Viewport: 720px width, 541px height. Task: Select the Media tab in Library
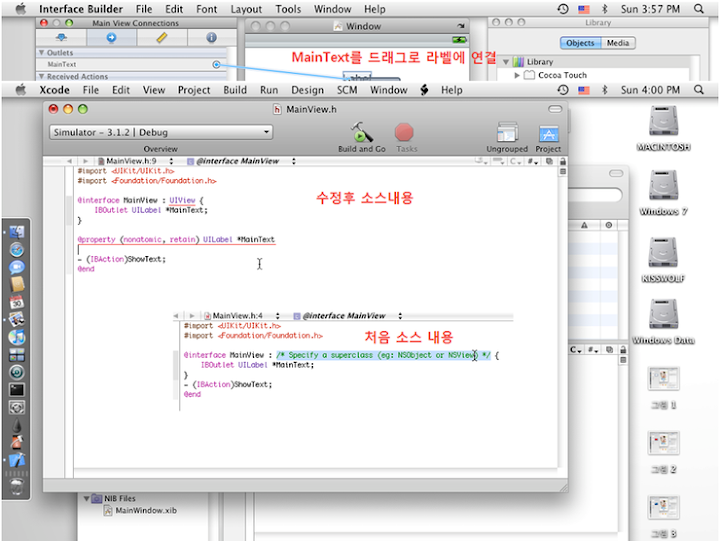[x=618, y=43]
